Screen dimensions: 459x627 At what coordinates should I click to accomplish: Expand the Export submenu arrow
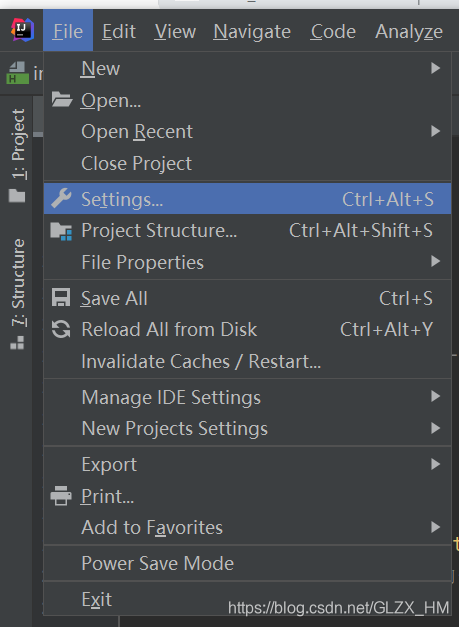click(x=436, y=464)
